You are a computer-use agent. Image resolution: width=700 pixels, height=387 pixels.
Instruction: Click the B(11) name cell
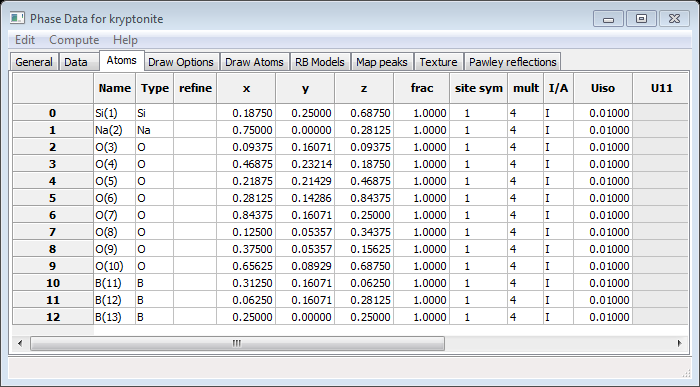click(115, 283)
